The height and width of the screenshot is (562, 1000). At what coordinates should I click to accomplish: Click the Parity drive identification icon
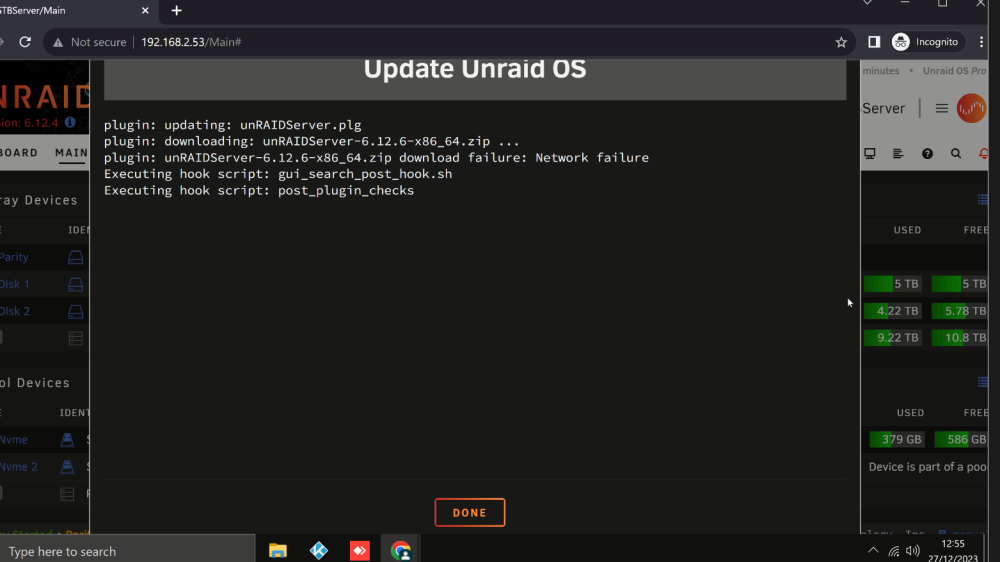[x=75, y=257]
